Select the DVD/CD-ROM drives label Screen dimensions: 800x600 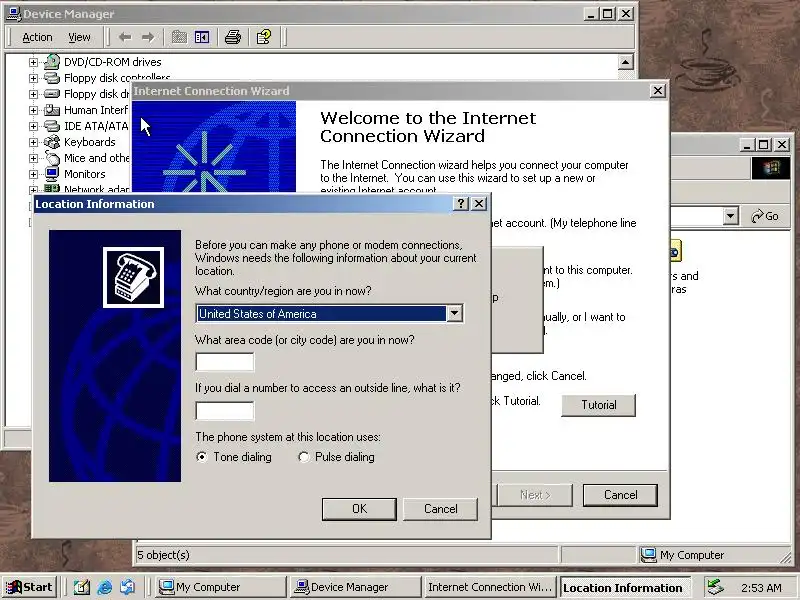[113, 62]
